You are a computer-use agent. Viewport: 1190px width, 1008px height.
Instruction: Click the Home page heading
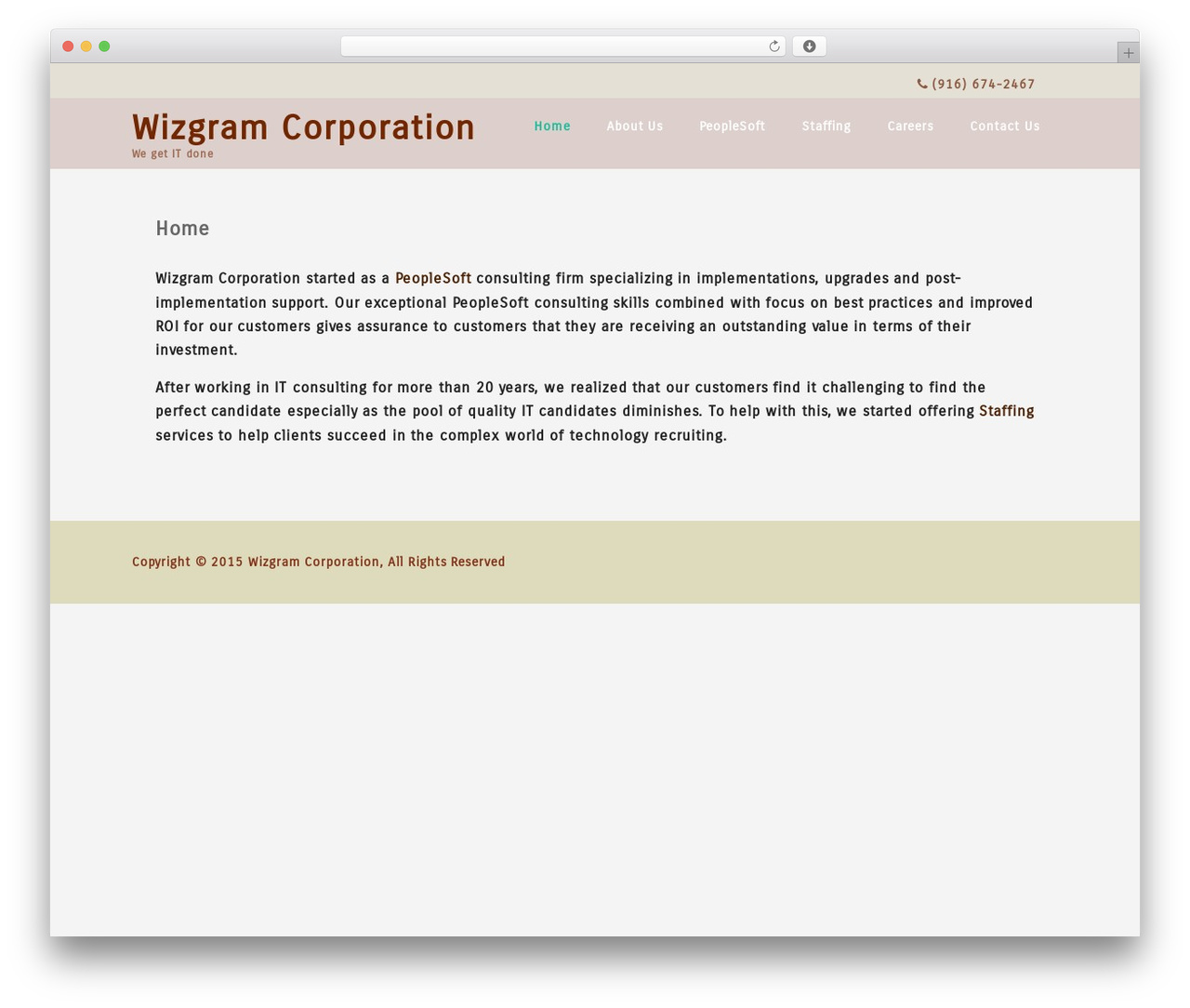click(182, 229)
